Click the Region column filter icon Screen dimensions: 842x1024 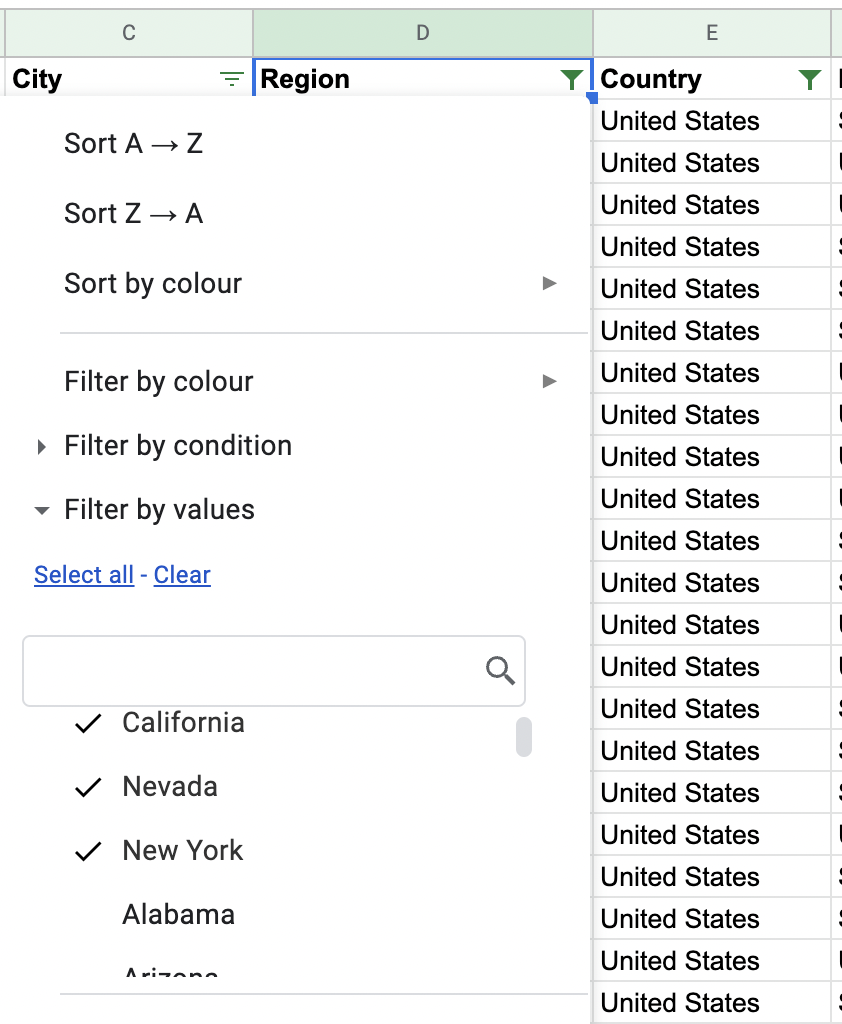[x=571, y=80]
